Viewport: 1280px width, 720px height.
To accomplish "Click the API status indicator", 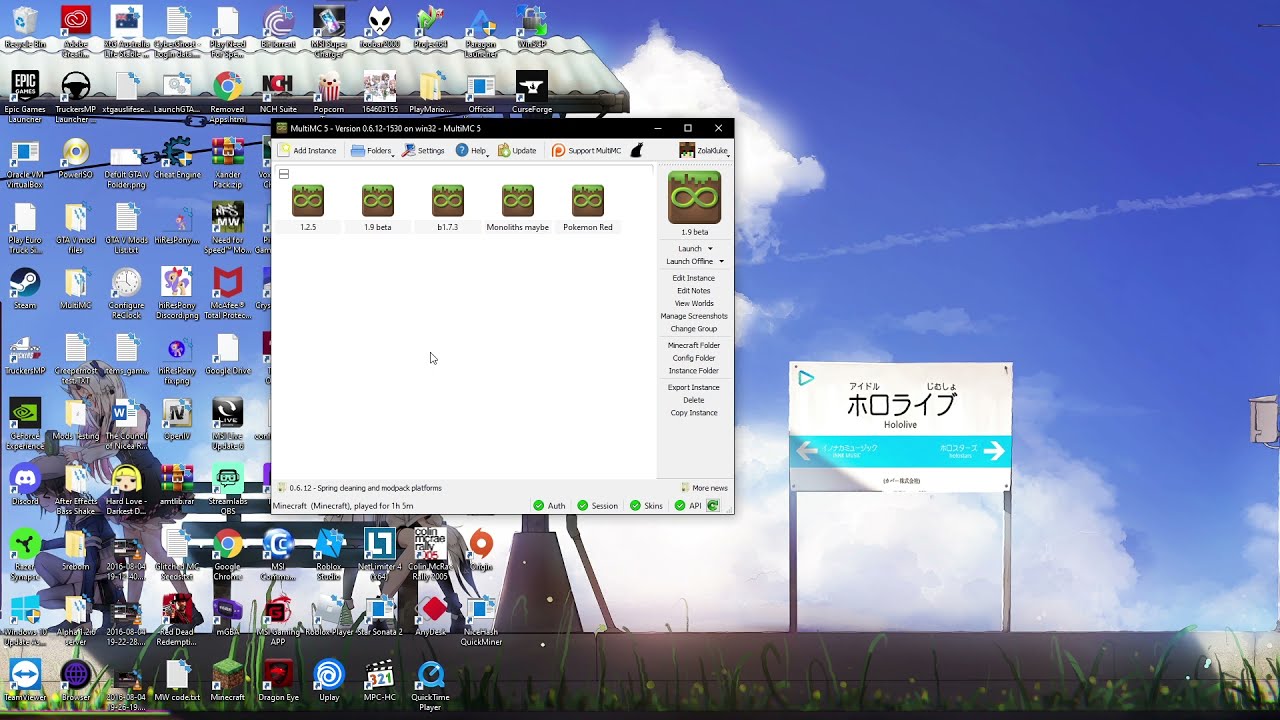I will tap(687, 506).
